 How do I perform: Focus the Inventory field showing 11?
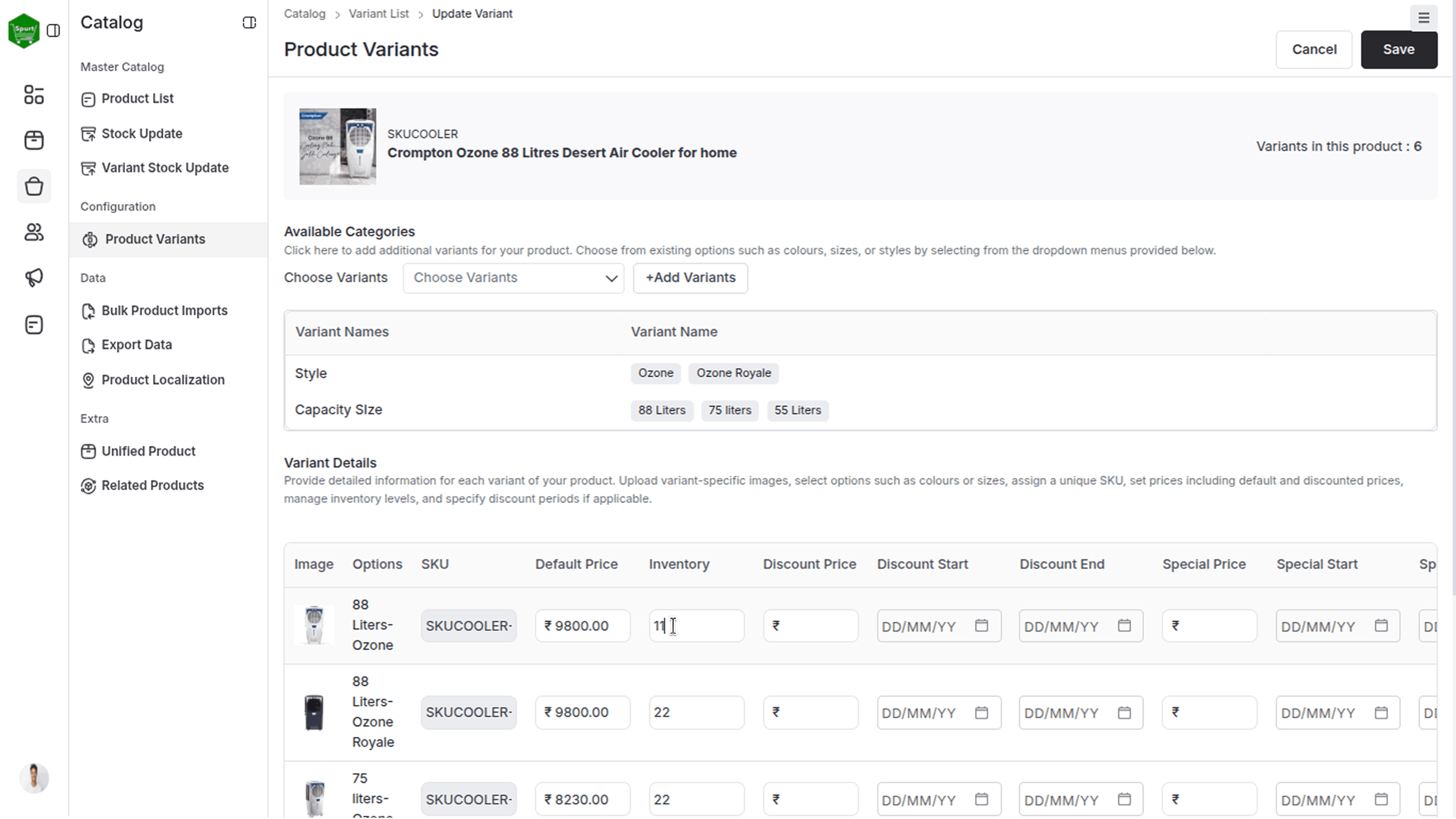point(696,626)
